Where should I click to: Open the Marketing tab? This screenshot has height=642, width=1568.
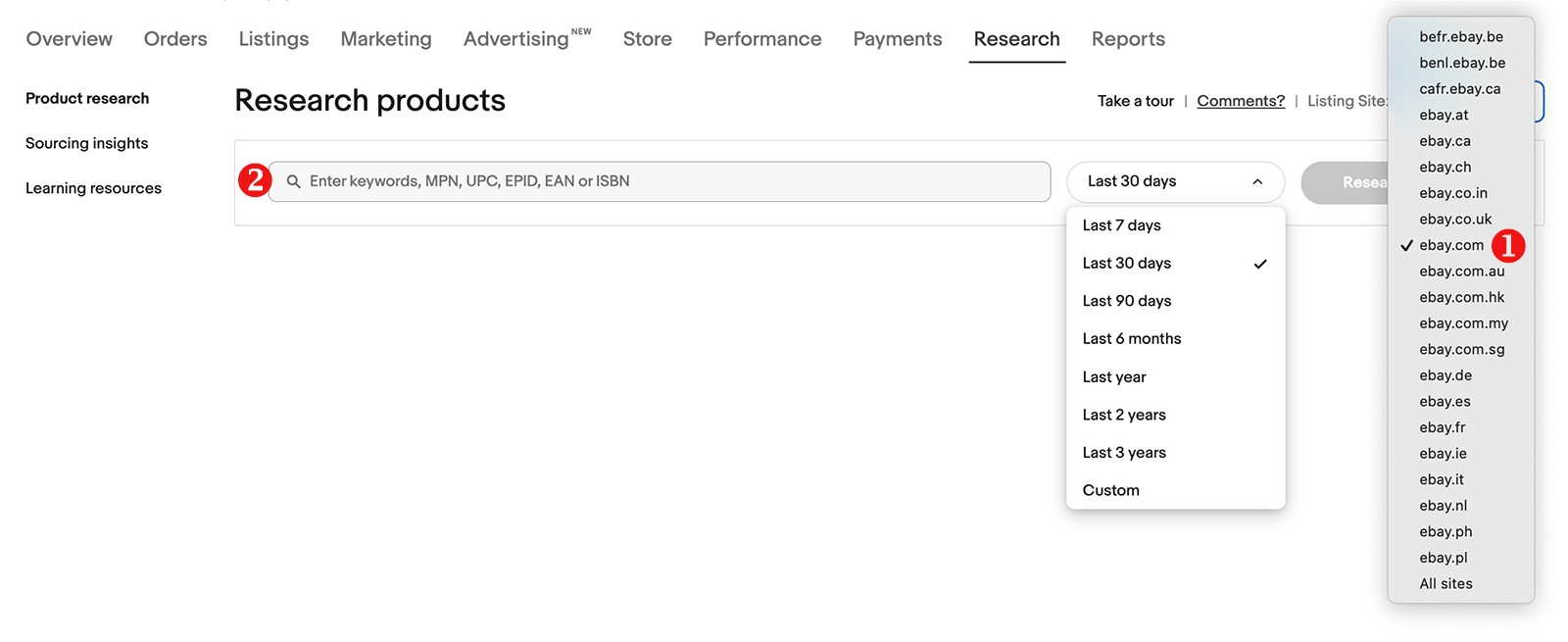point(386,39)
